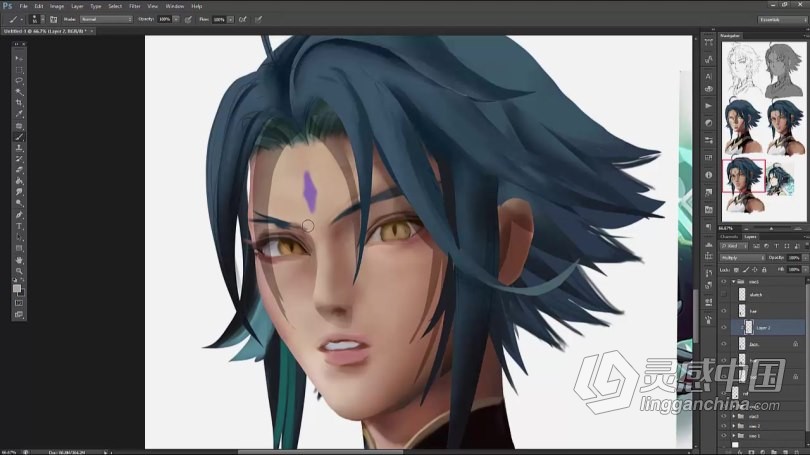Click the brush Flow value field
Image resolution: width=810 pixels, height=455 pixels.
pos(219,20)
